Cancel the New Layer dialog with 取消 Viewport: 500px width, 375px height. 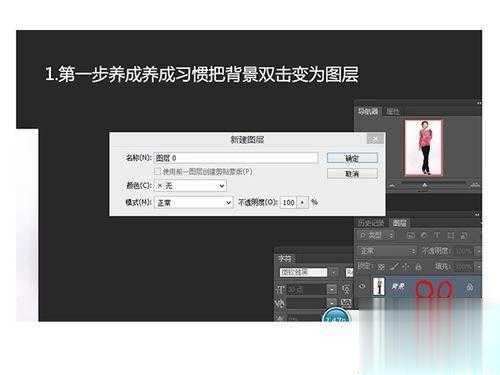point(352,174)
